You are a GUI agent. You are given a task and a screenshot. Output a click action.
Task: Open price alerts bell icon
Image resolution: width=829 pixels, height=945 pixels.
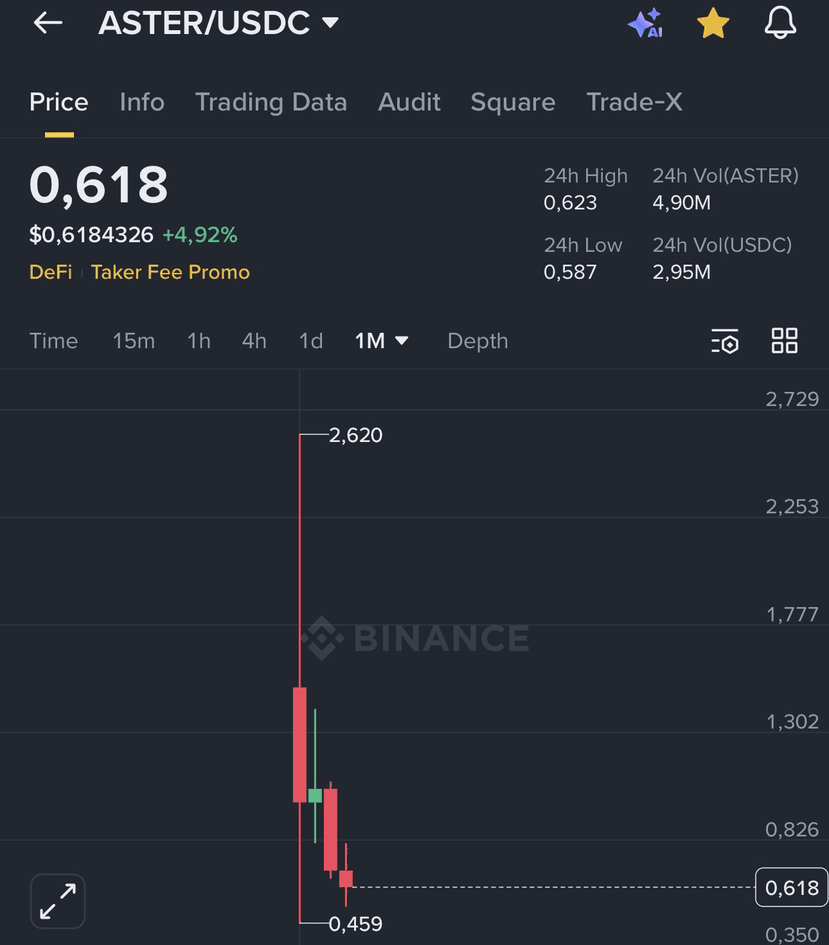point(780,23)
